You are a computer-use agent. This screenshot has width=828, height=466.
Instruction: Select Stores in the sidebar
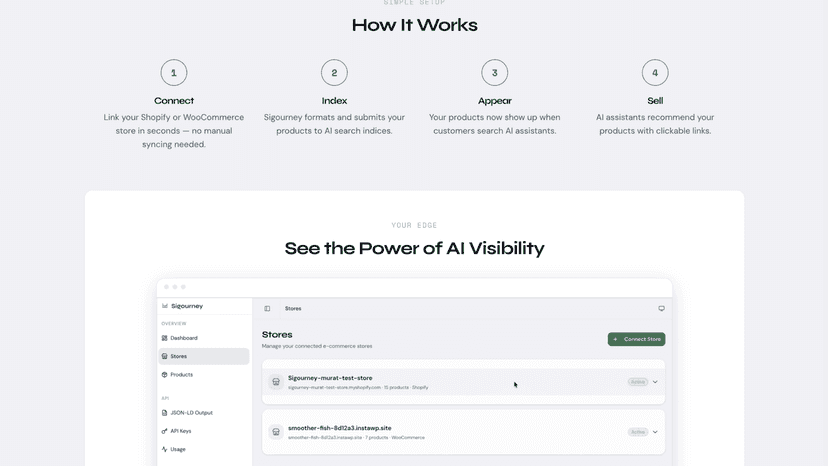pyautogui.click(x=204, y=356)
